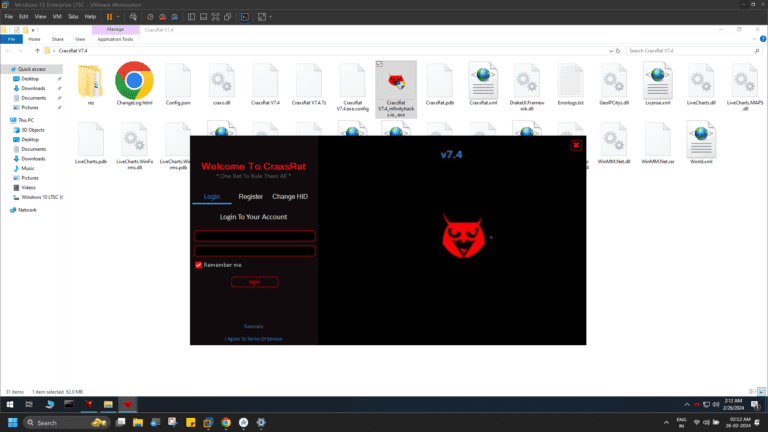The image size is (768, 432).
Task: Open host taskbar Google Chrome icon
Action: (x=226, y=422)
